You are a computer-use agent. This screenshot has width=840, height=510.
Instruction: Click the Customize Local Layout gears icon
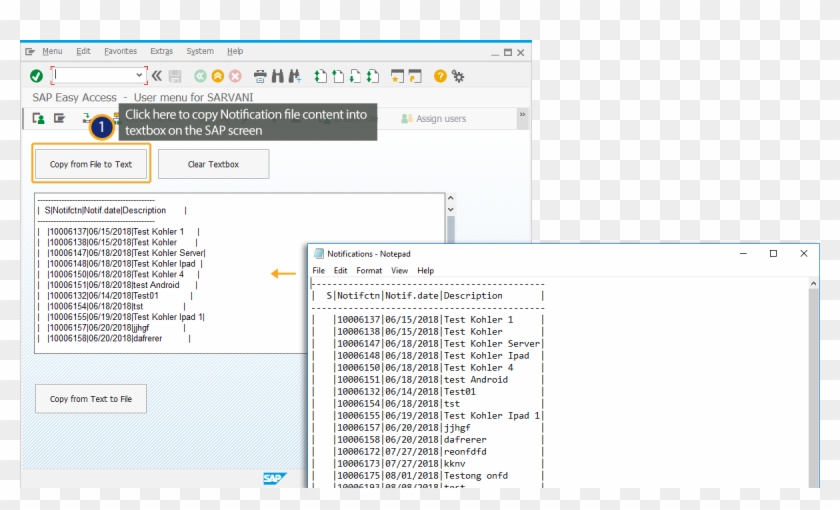[458, 76]
